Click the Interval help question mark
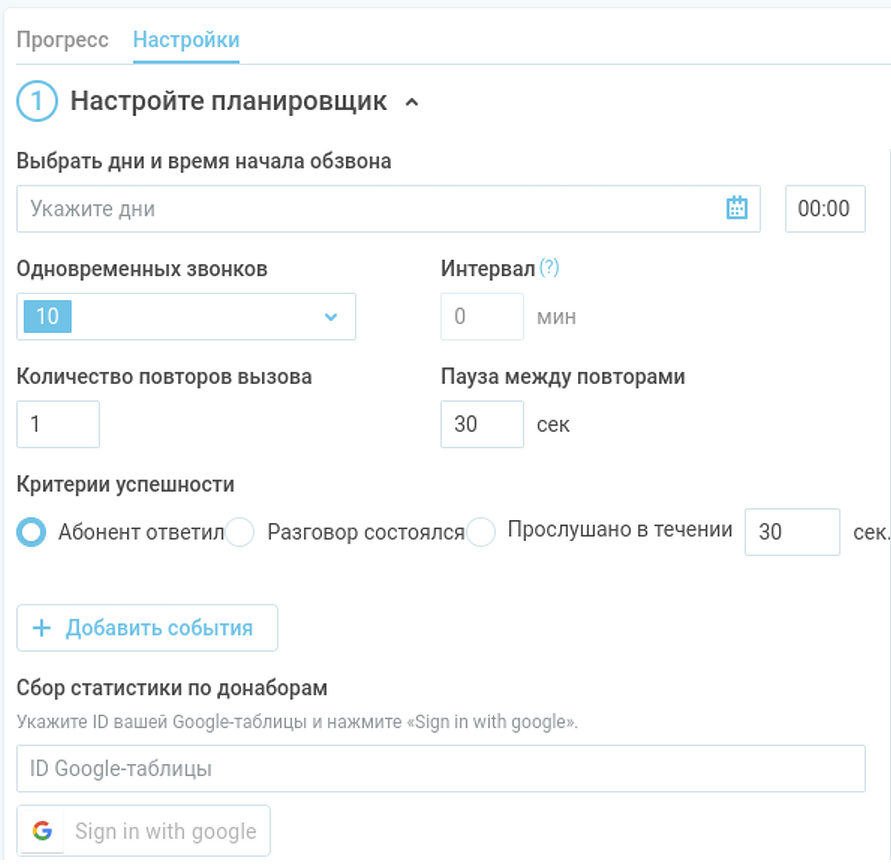Image resolution: width=891 pixels, height=868 pixels. click(549, 268)
